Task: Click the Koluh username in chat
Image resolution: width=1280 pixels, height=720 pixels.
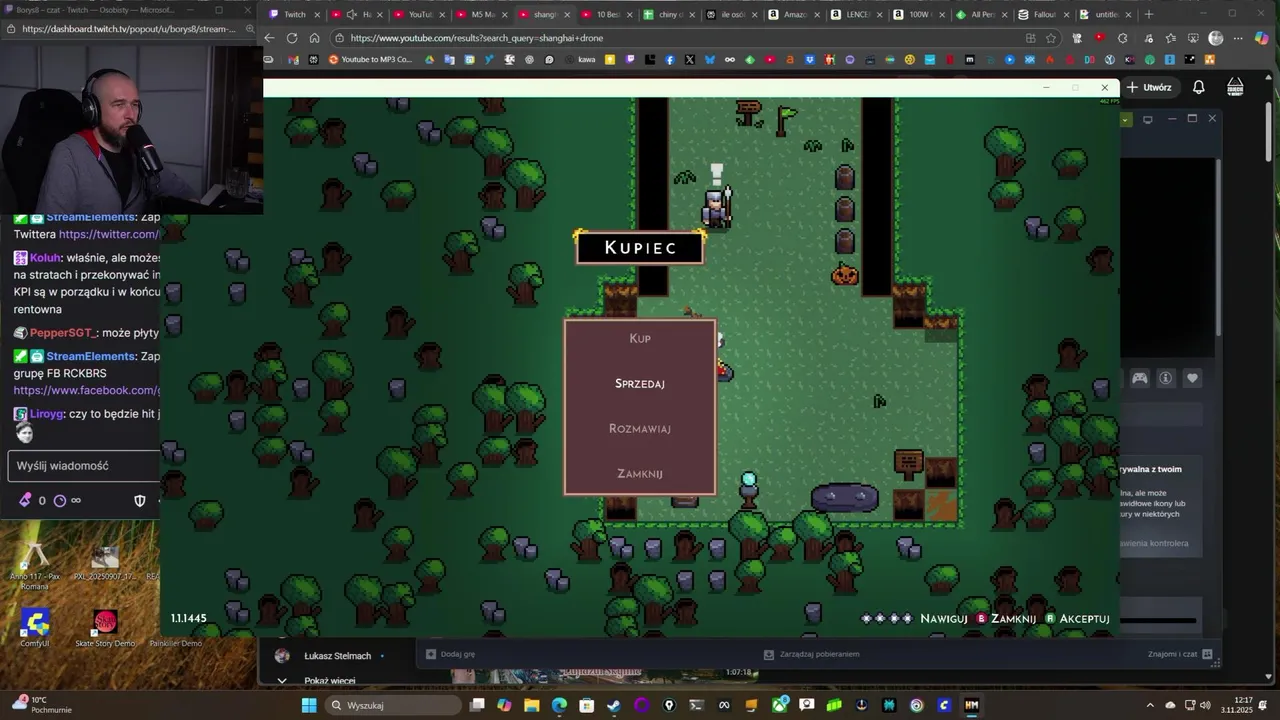Action: coord(45,257)
